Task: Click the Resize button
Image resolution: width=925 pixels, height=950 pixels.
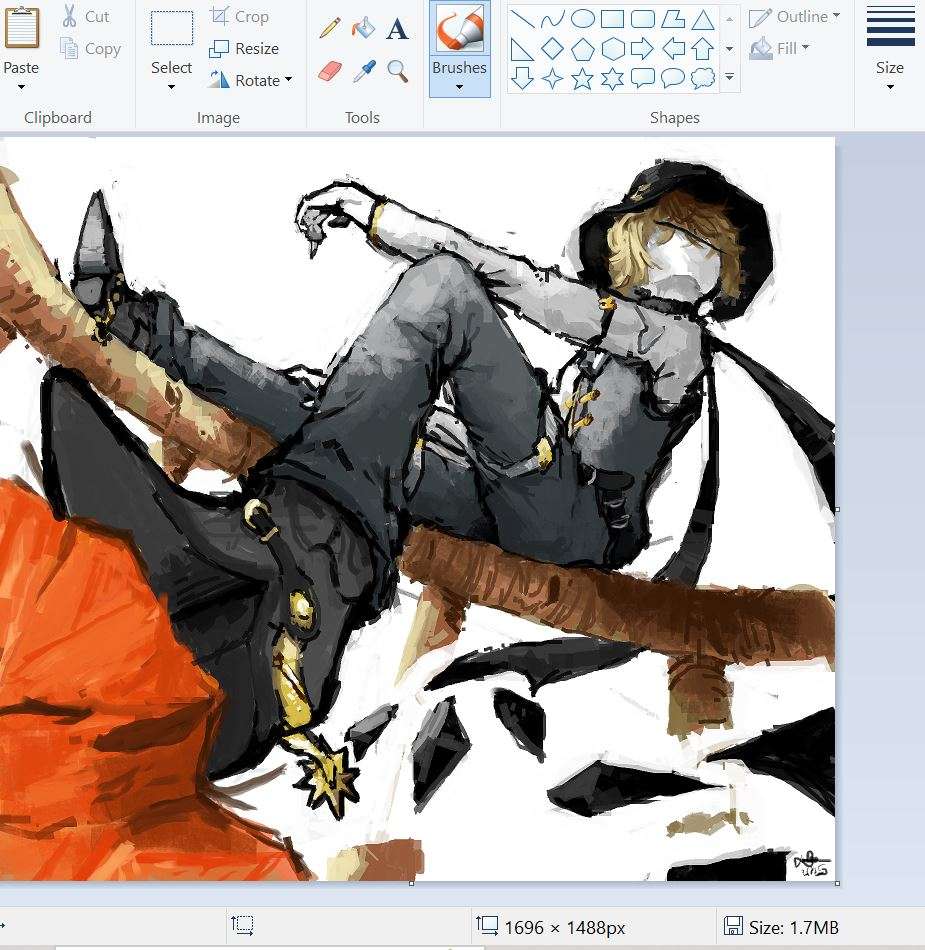Action: tap(244, 48)
